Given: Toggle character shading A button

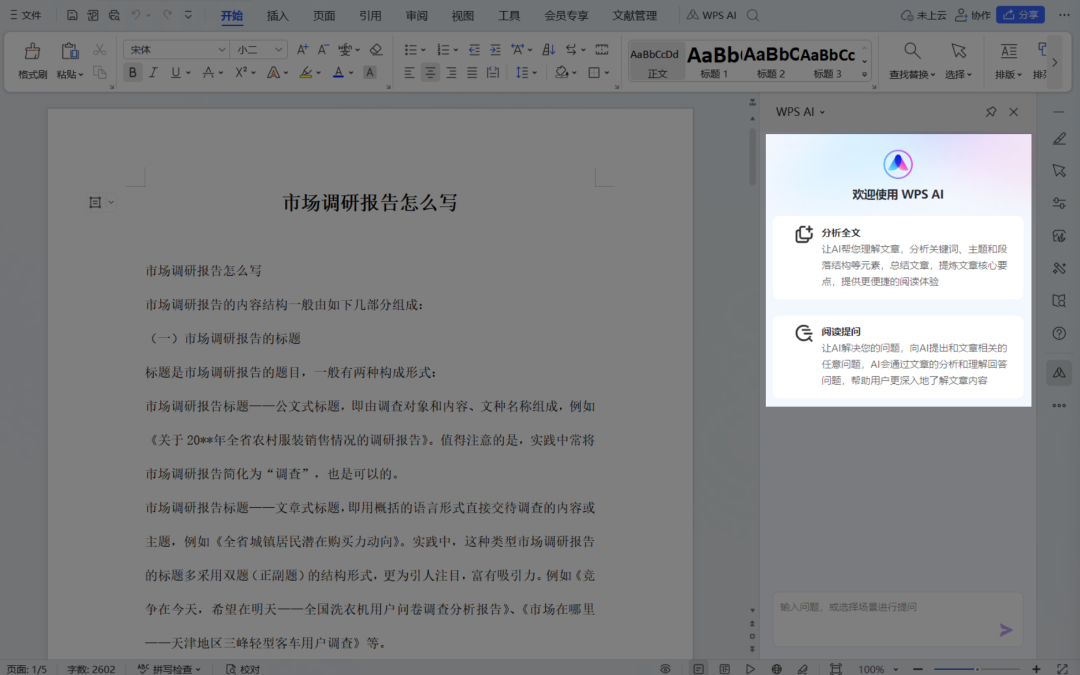Looking at the screenshot, I should coord(370,72).
